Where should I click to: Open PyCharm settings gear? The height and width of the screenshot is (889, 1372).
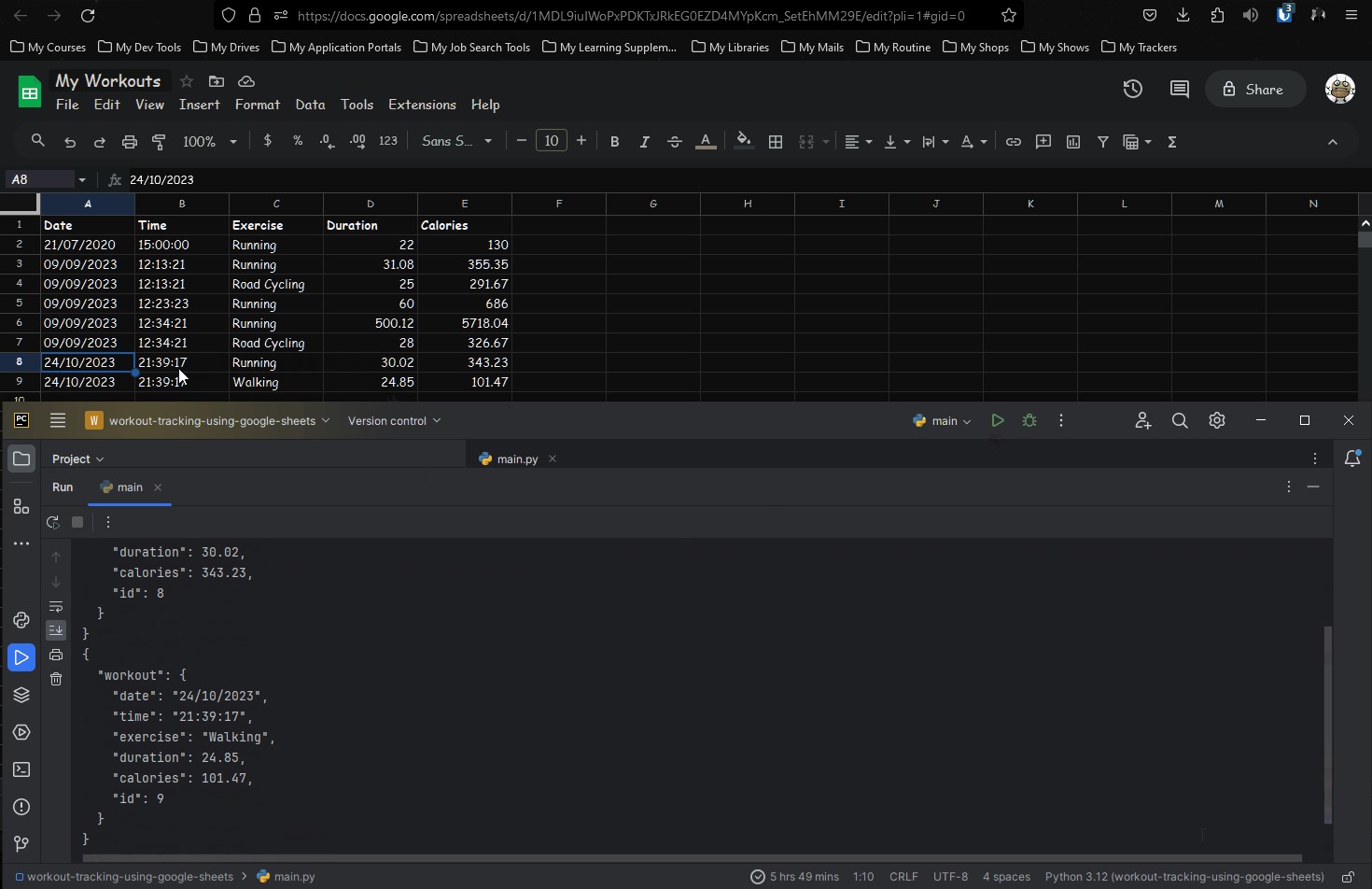tap(1217, 421)
